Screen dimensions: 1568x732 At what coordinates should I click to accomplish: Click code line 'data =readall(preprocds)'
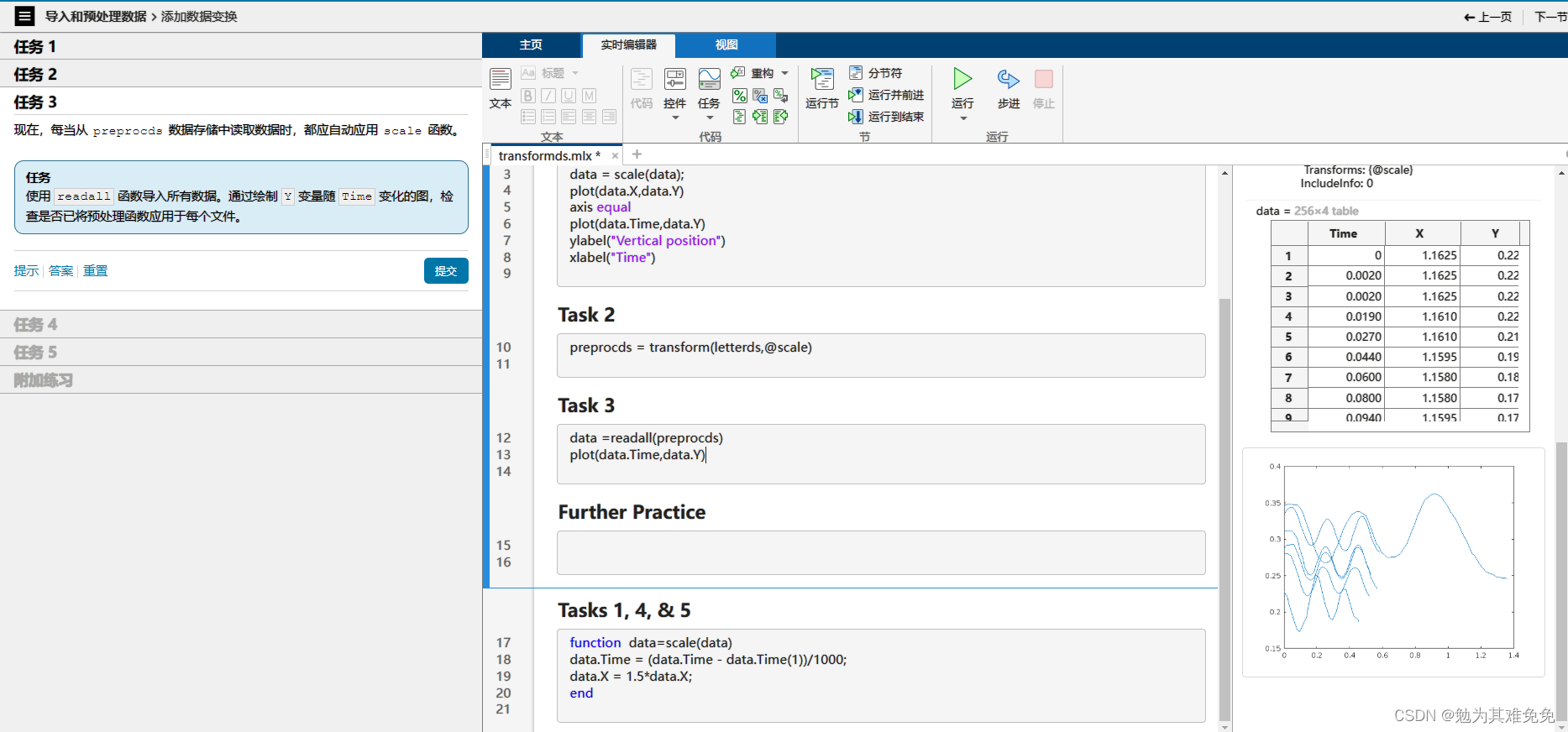[646, 437]
